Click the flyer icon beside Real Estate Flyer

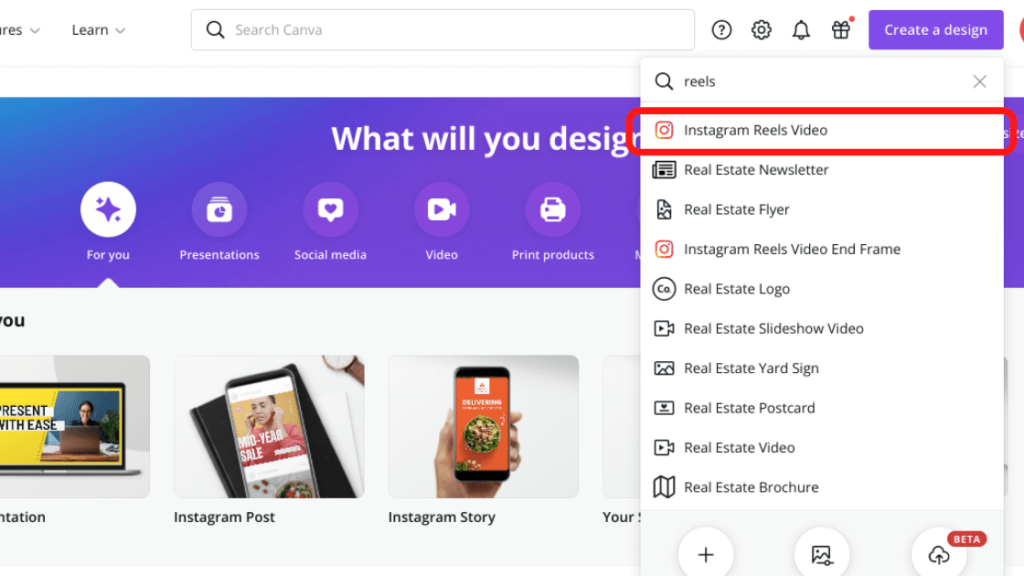[664, 210]
